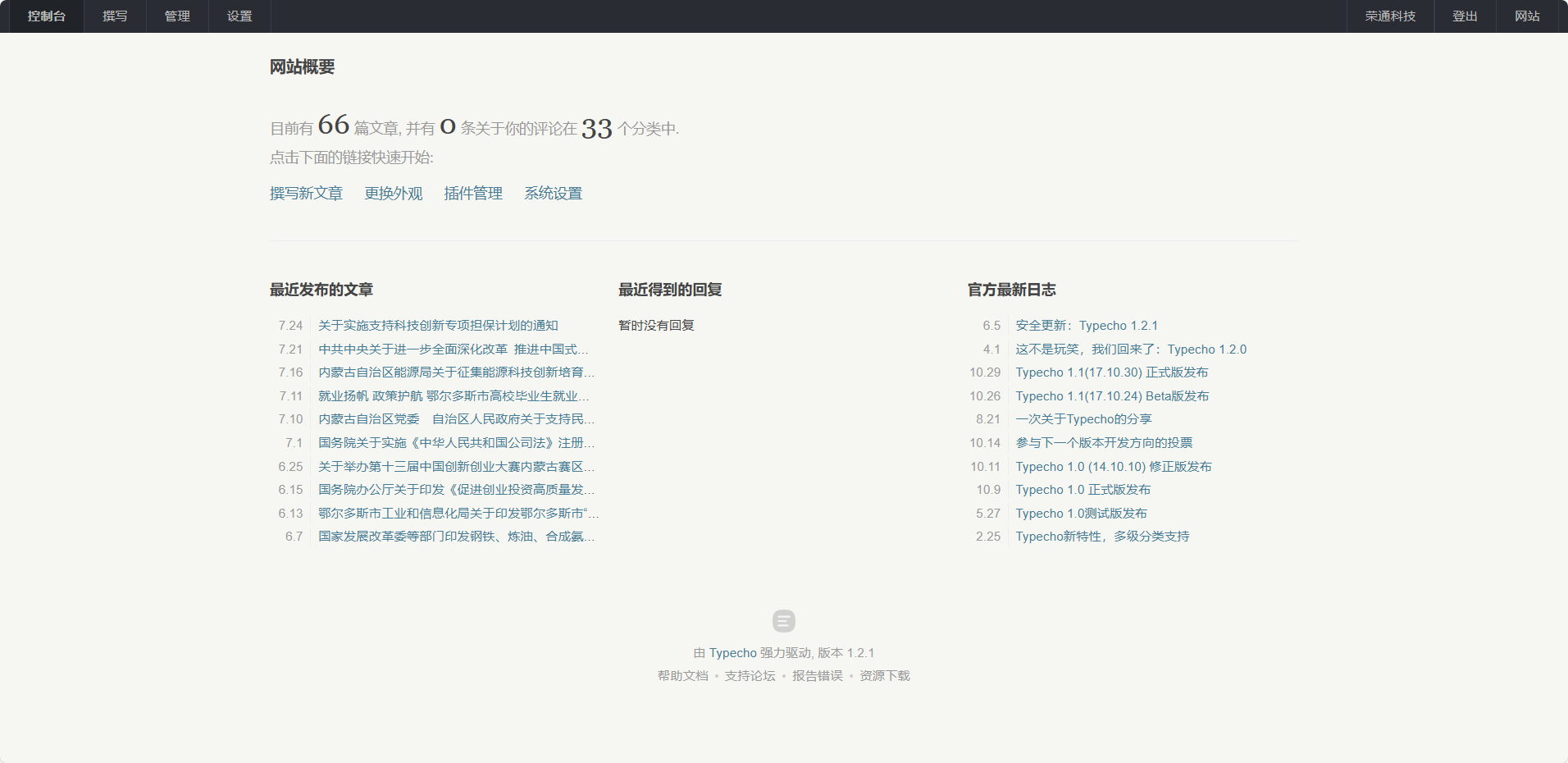Open the 设置 menu
This screenshot has height=763, width=1568.
tap(239, 16)
